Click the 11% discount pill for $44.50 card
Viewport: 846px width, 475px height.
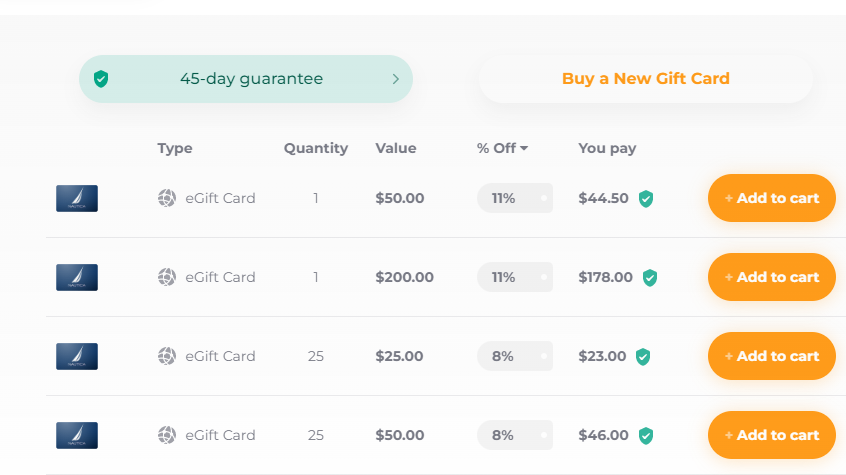514,198
